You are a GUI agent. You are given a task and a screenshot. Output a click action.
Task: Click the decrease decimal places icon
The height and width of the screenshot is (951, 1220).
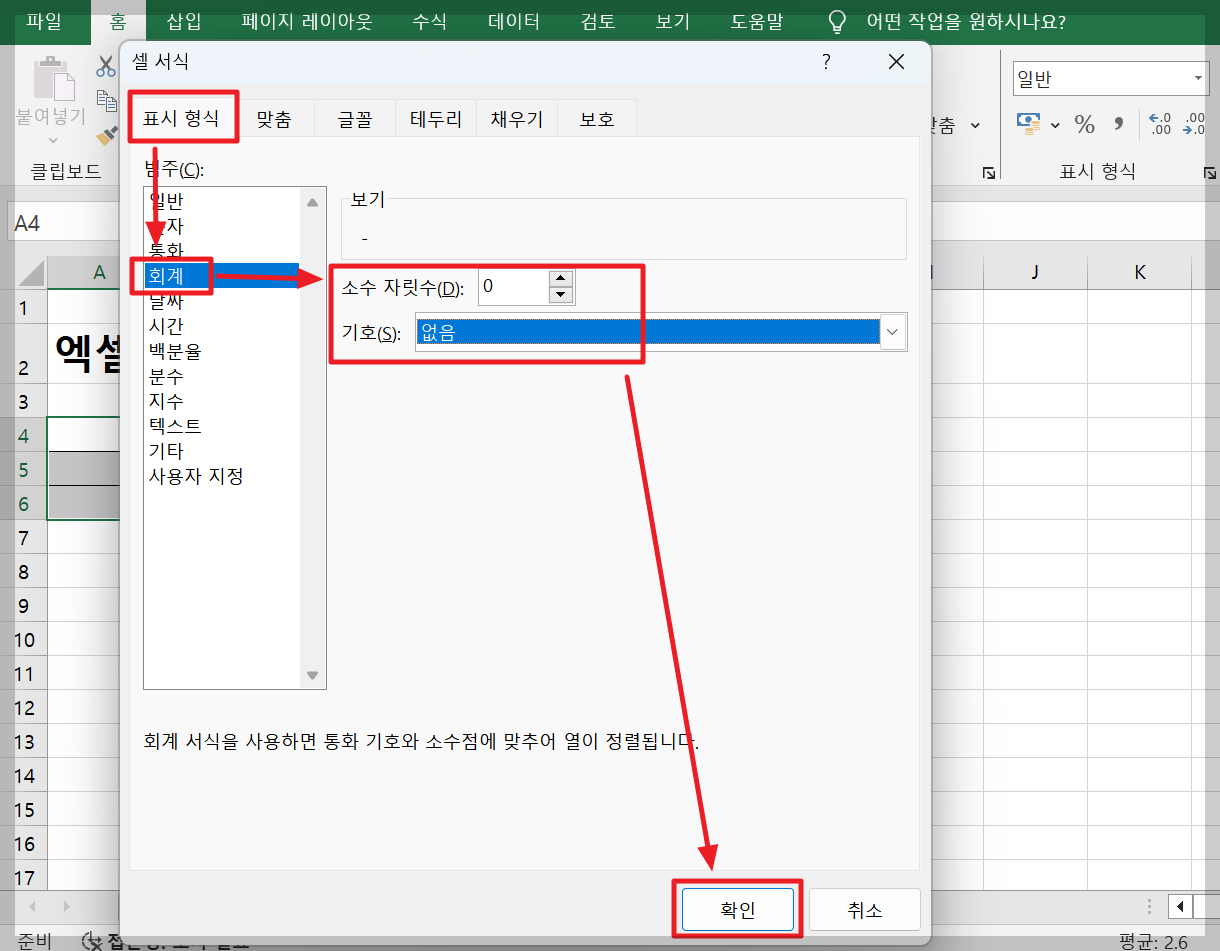point(1194,124)
